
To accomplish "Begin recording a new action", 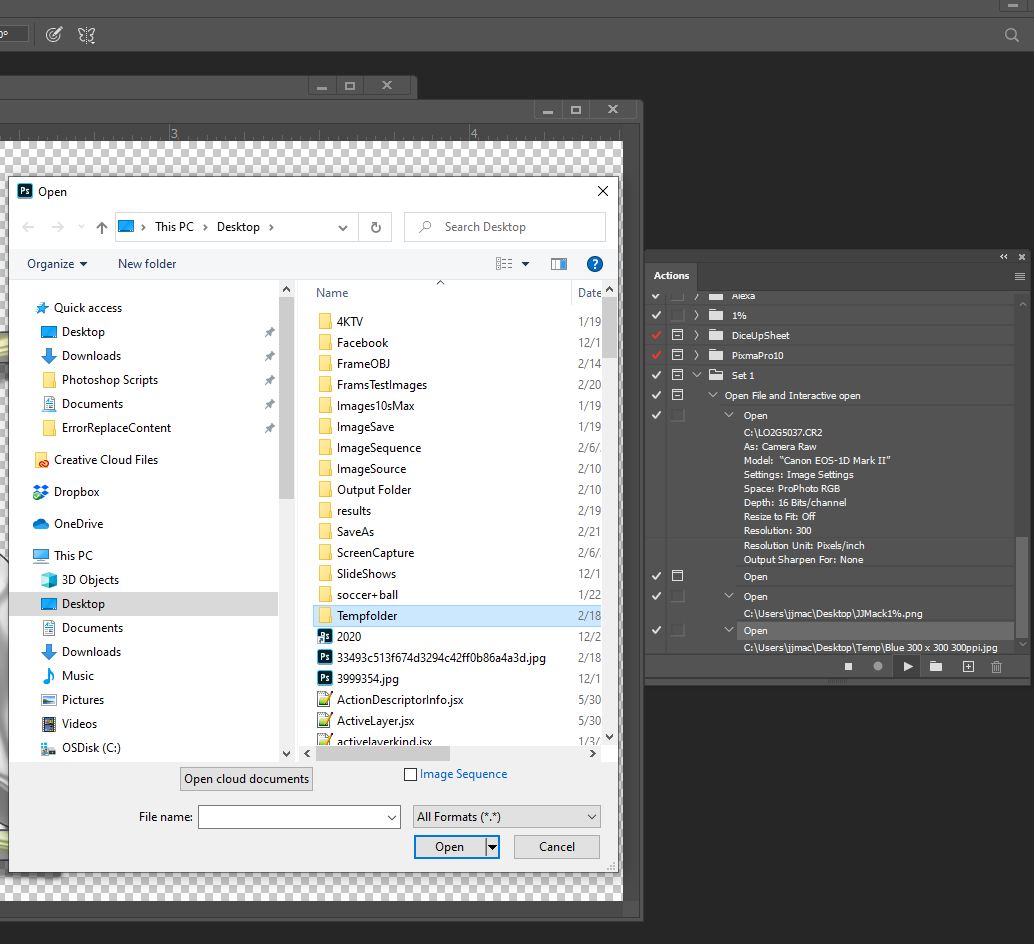I will tap(877, 666).
